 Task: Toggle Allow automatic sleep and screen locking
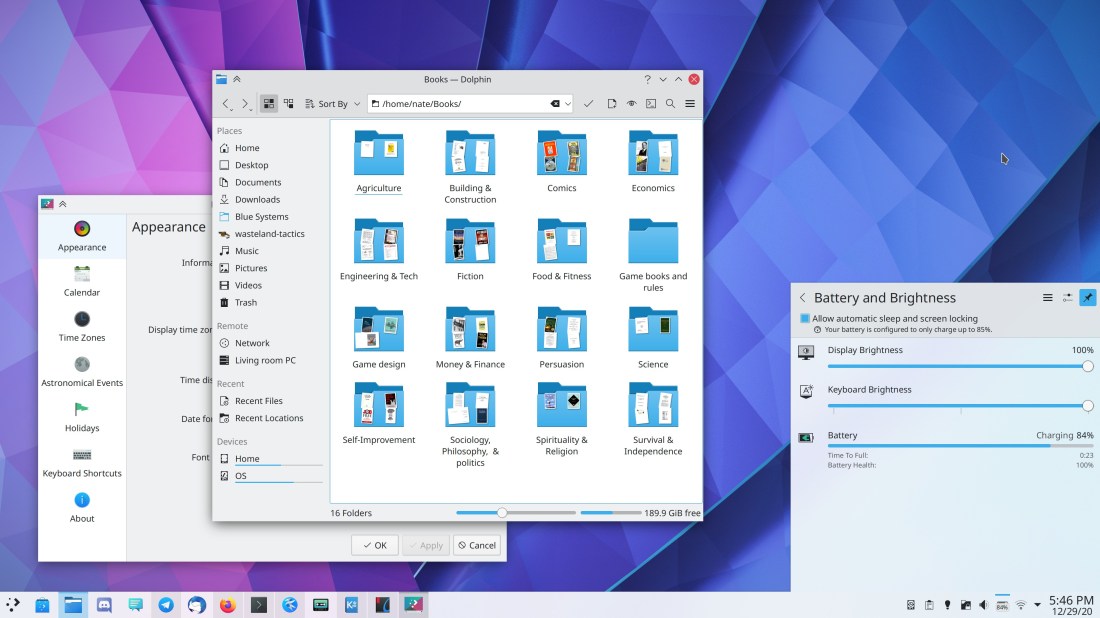[805, 319]
